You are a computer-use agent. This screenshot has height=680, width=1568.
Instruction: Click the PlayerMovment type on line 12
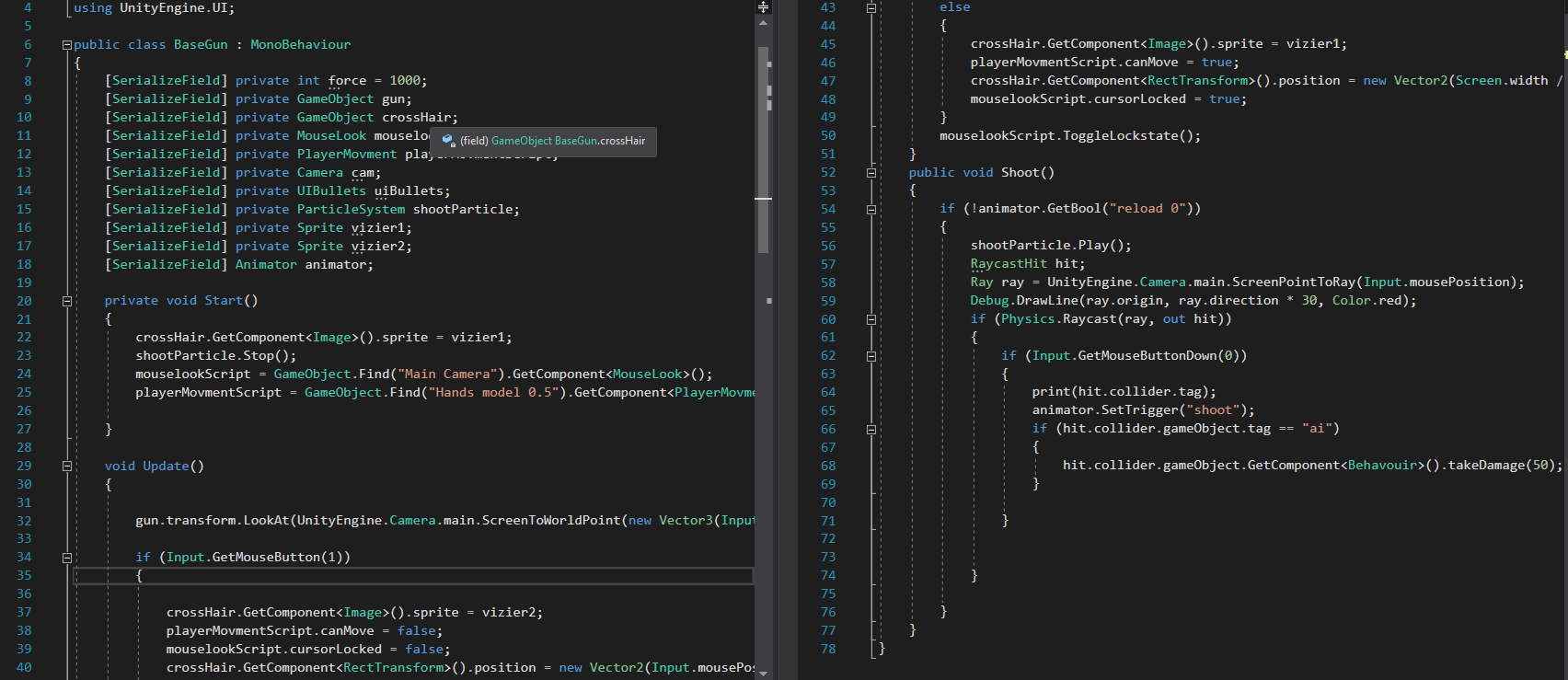click(x=347, y=155)
